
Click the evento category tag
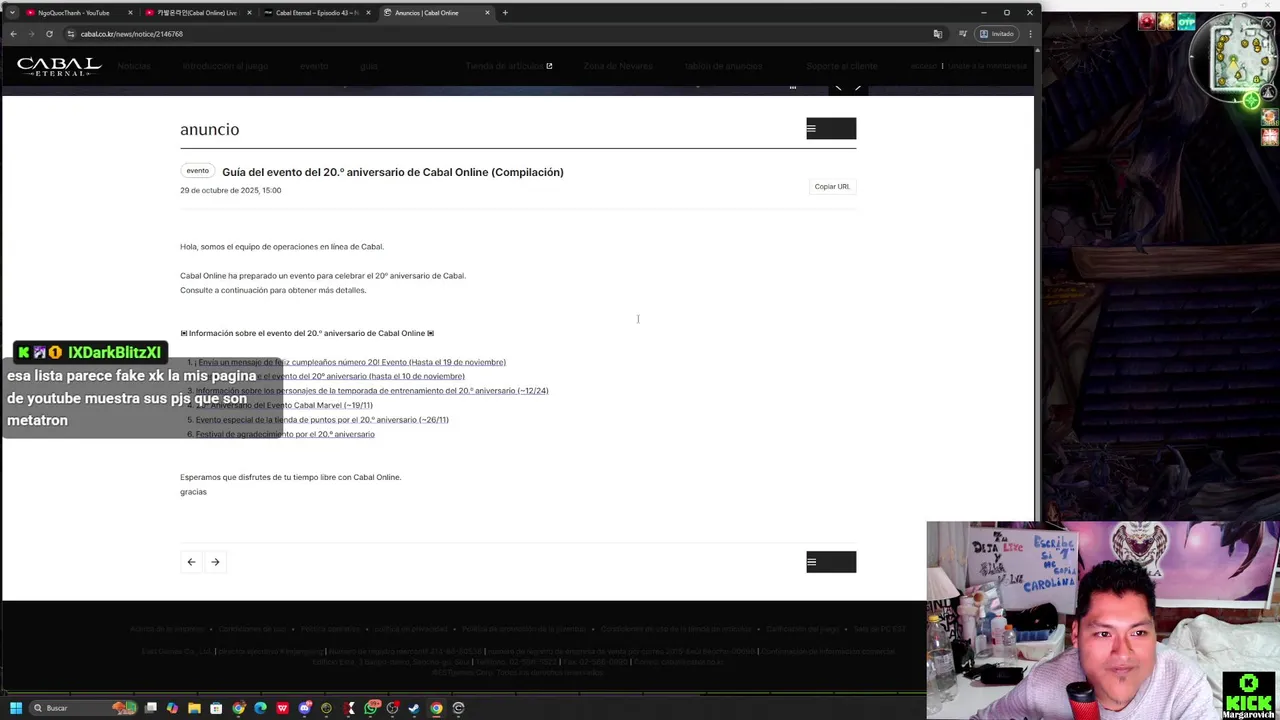198,171
